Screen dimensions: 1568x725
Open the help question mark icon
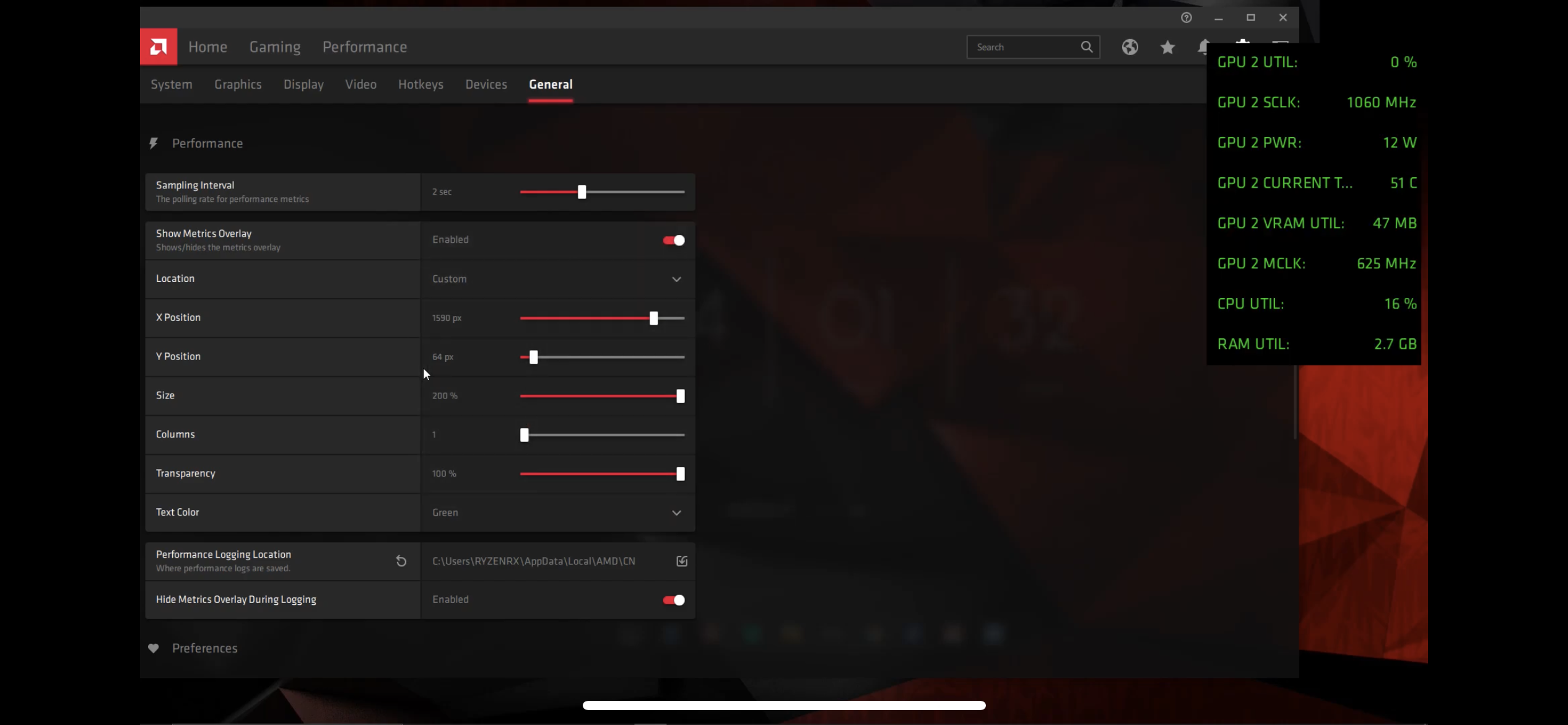[x=1186, y=17]
